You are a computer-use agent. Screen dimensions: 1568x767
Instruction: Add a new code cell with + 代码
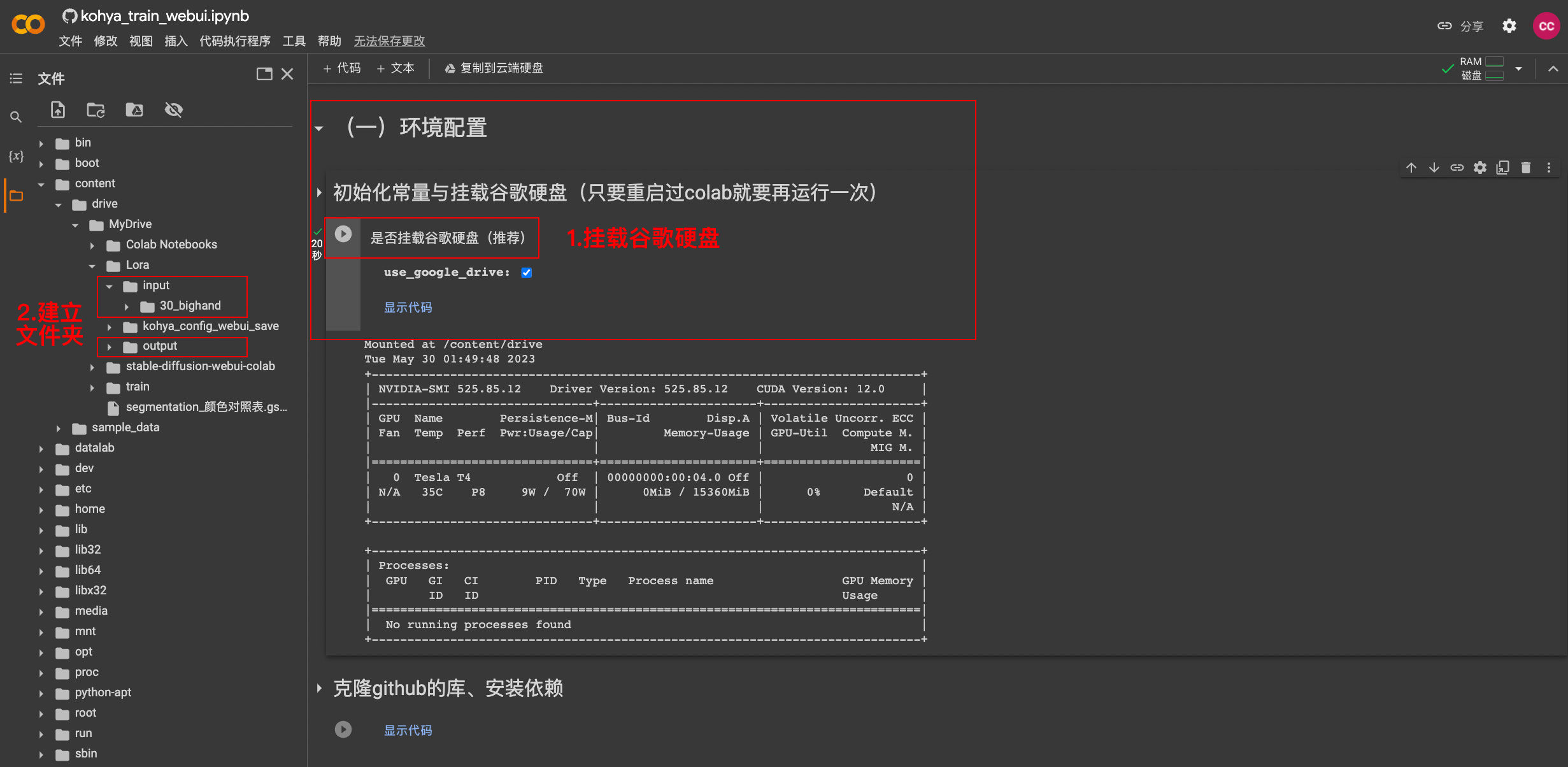coord(341,68)
